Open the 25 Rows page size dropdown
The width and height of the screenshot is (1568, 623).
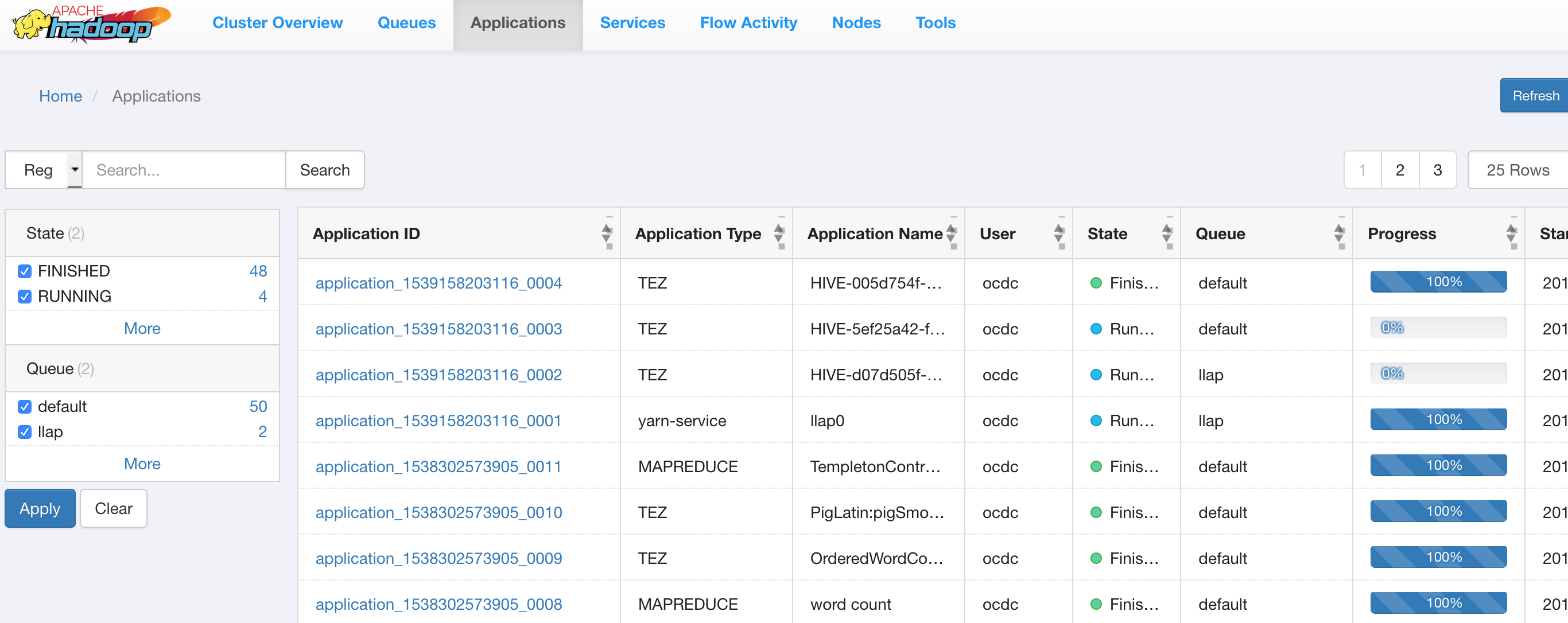click(1517, 170)
